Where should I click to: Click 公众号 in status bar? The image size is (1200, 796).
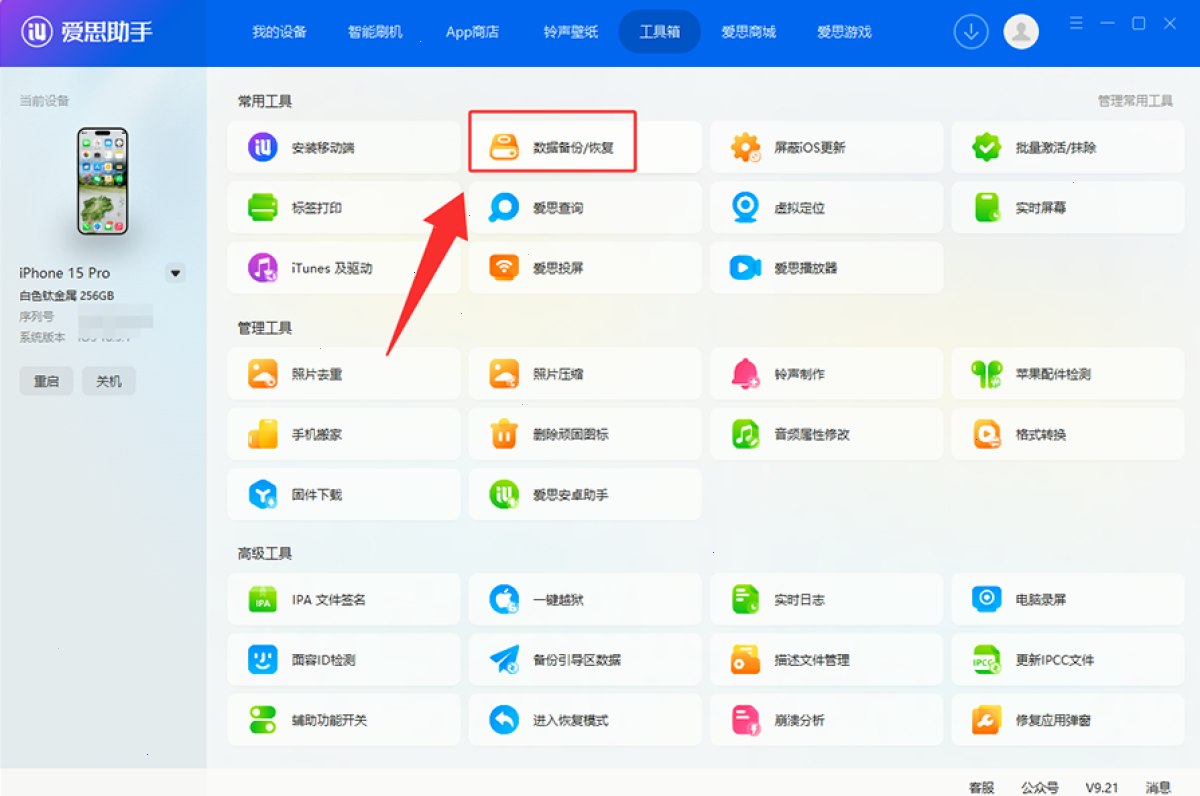click(x=1040, y=787)
